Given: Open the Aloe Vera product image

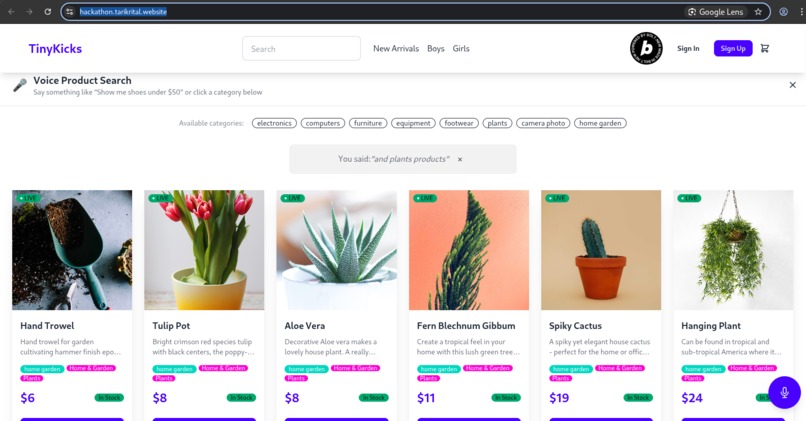Looking at the screenshot, I should (x=336, y=250).
